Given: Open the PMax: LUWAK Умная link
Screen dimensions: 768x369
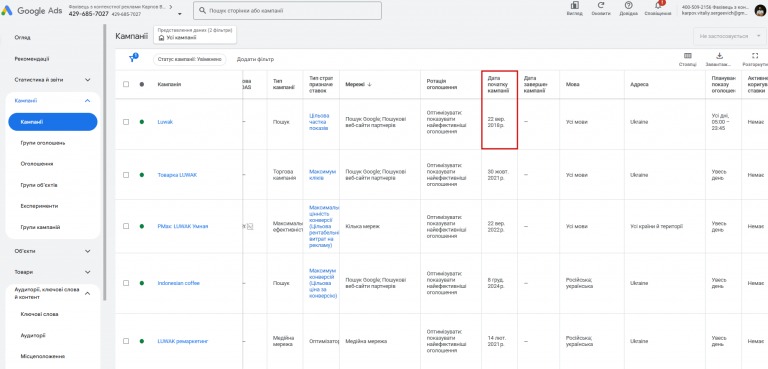Looking at the screenshot, I should 183,226.
